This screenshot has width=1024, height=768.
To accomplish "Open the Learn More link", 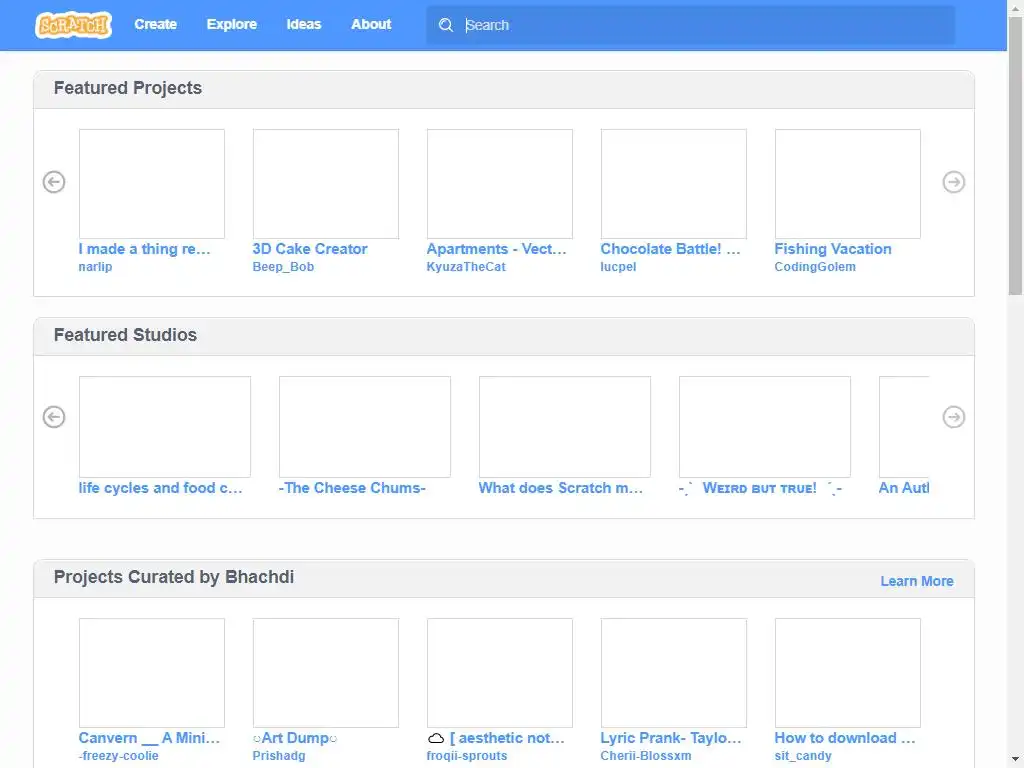I will 917,581.
